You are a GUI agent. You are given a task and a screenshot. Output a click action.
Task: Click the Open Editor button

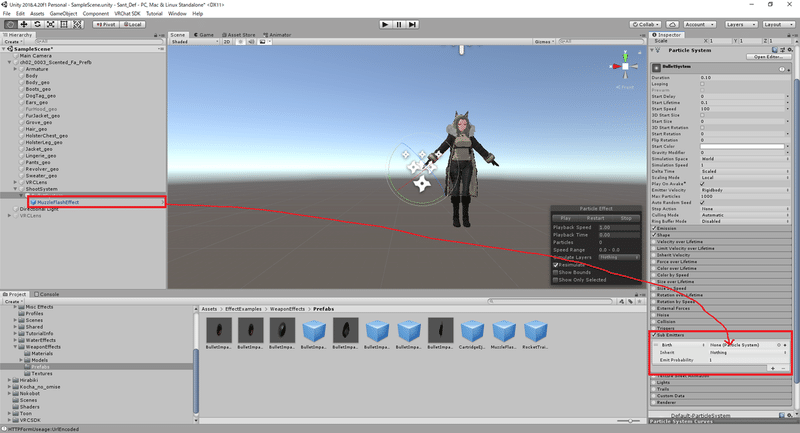[x=768, y=57]
